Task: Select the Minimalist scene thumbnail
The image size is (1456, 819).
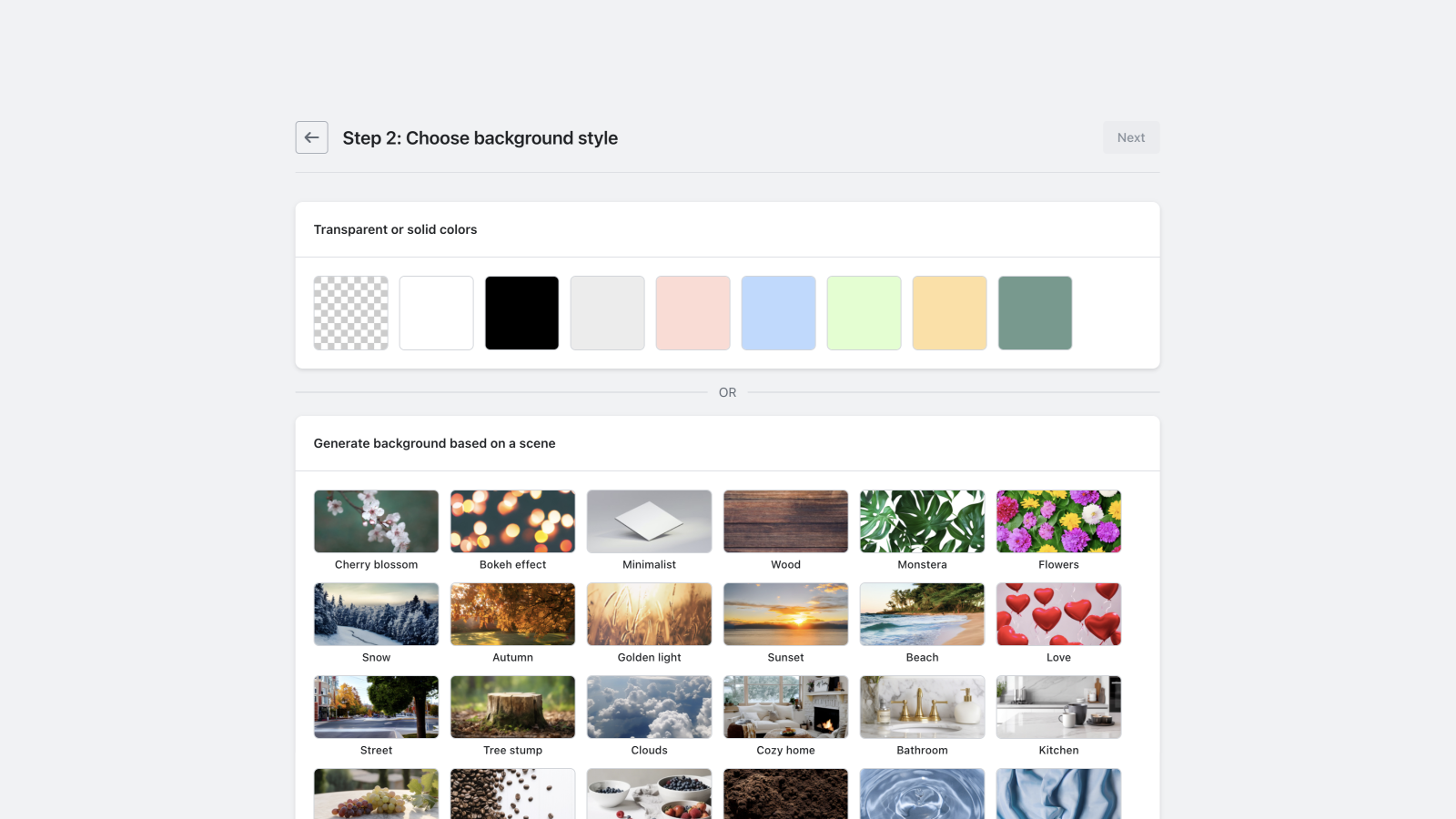Action: click(650, 521)
